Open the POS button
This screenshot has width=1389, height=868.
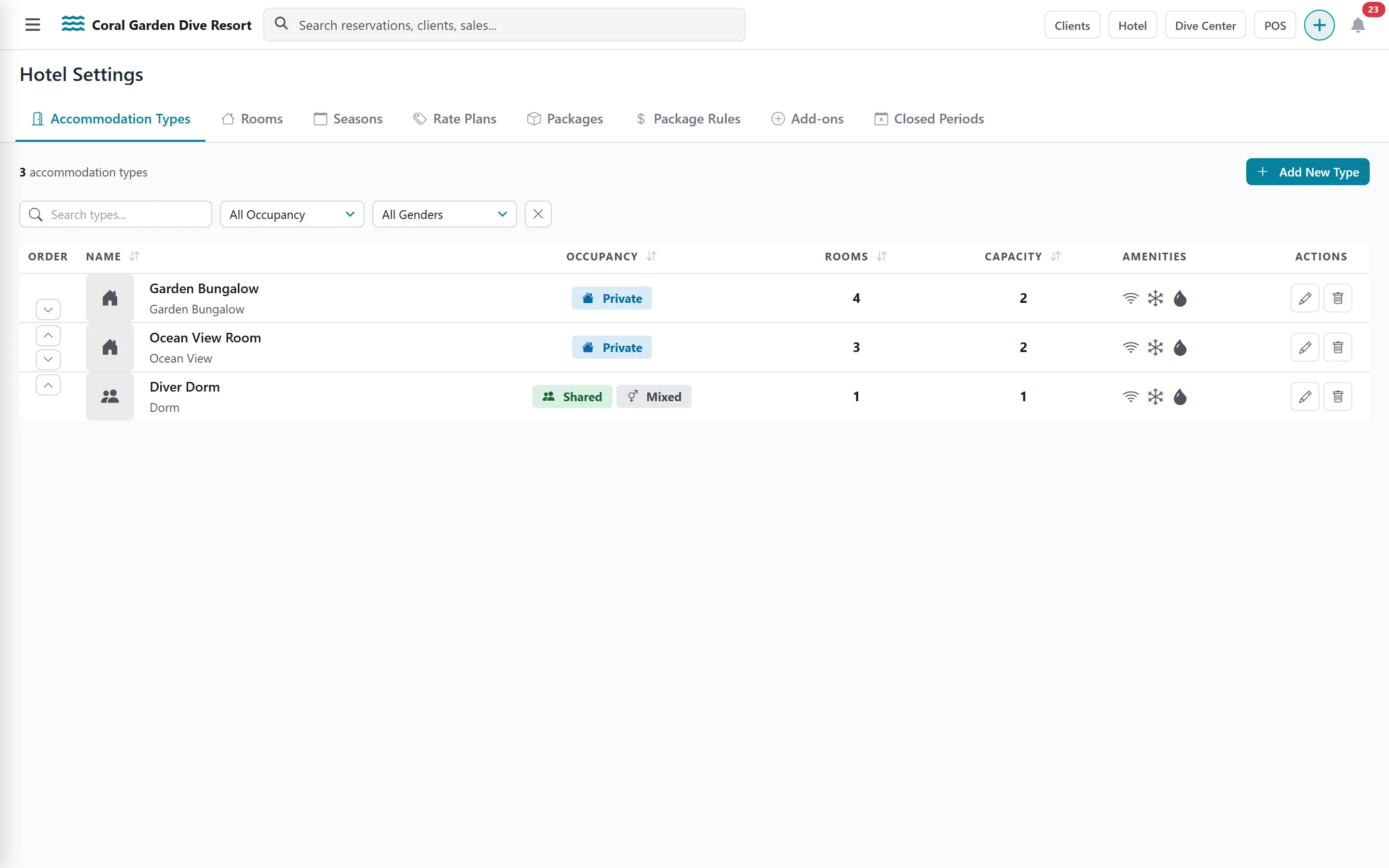1274,25
